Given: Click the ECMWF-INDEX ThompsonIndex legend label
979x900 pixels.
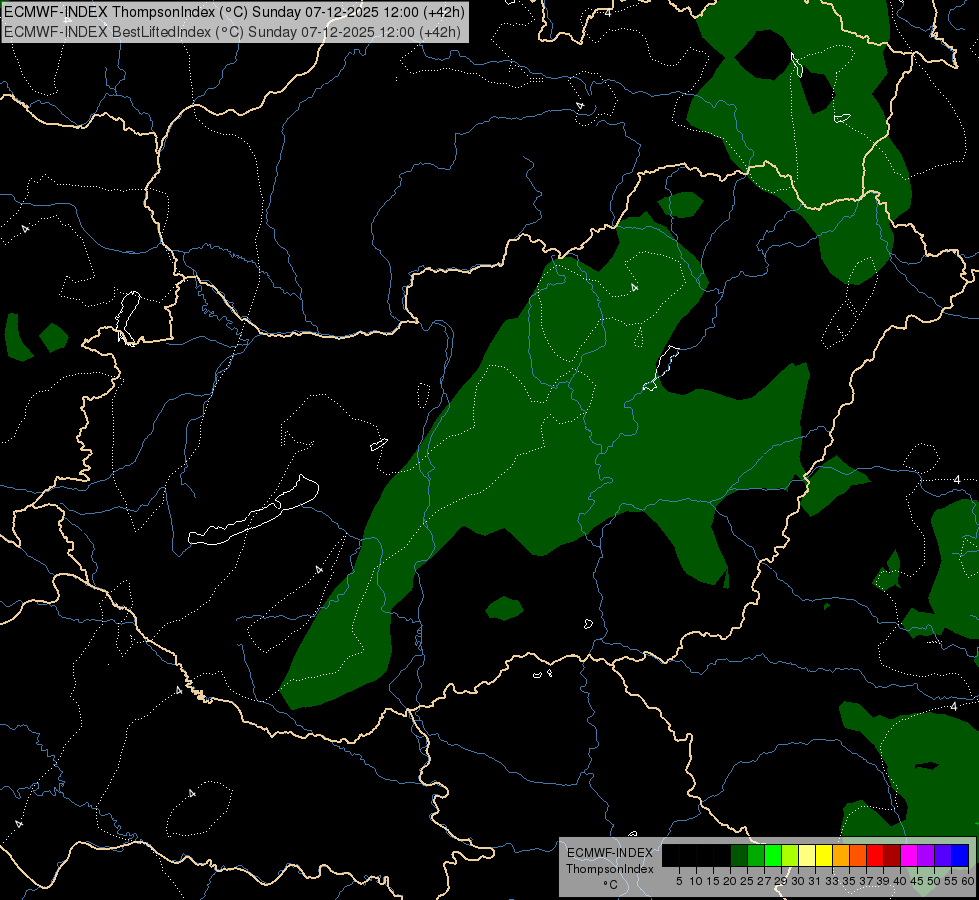Looking at the screenshot, I should click(610, 861).
